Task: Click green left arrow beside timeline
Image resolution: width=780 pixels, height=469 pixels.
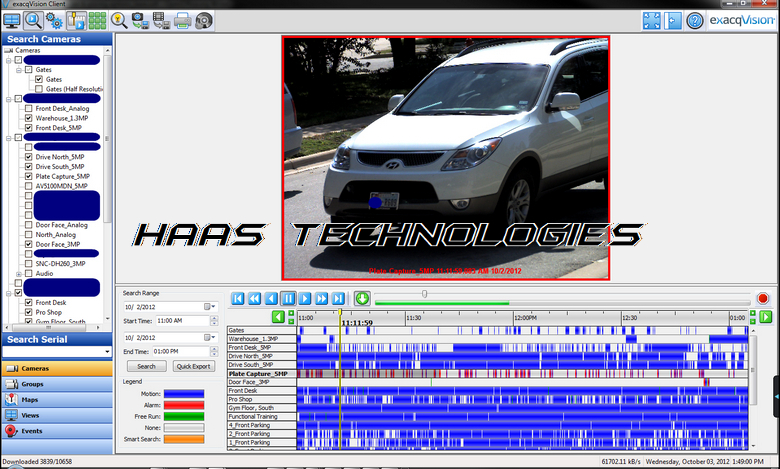Action: (x=278, y=316)
